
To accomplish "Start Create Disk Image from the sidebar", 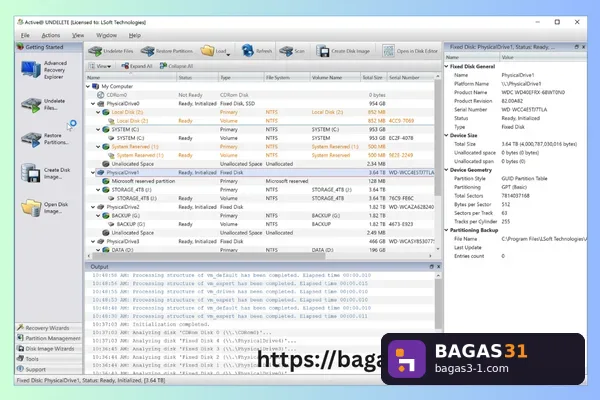I will click(x=46, y=173).
